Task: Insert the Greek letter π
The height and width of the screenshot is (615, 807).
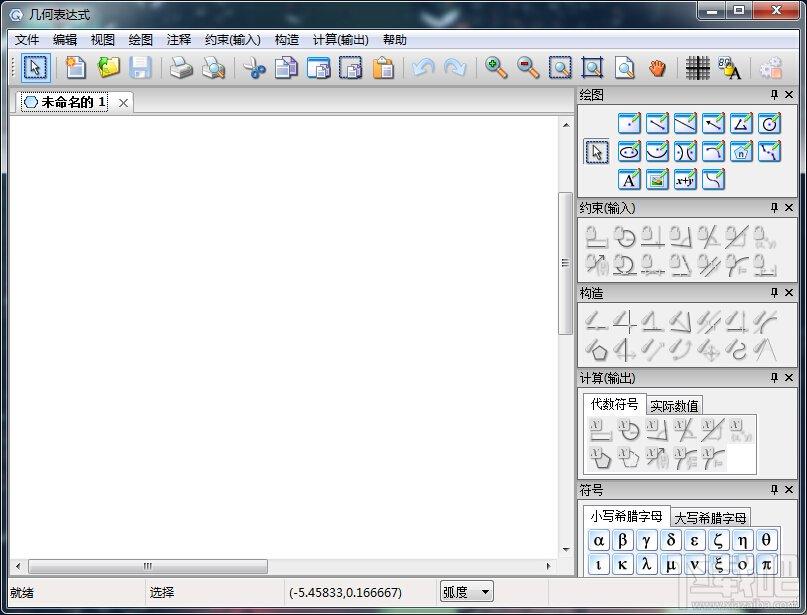Action: (x=766, y=565)
